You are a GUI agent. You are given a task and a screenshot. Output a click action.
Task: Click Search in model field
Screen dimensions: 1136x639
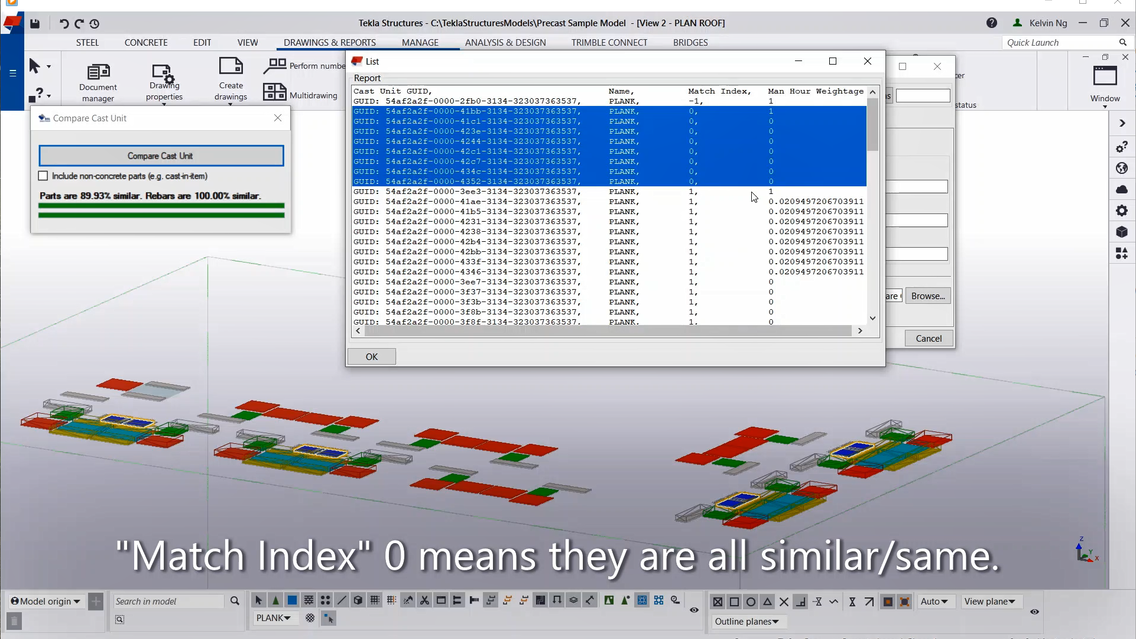pos(169,601)
